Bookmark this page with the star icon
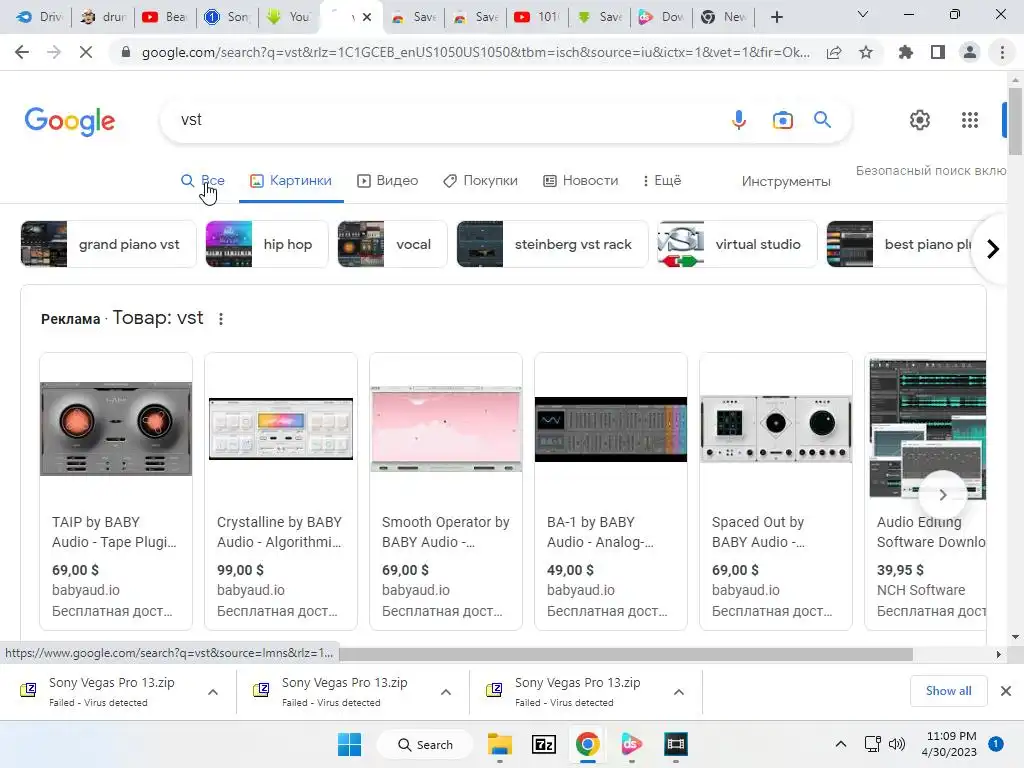This screenshot has width=1024, height=768. click(866, 52)
